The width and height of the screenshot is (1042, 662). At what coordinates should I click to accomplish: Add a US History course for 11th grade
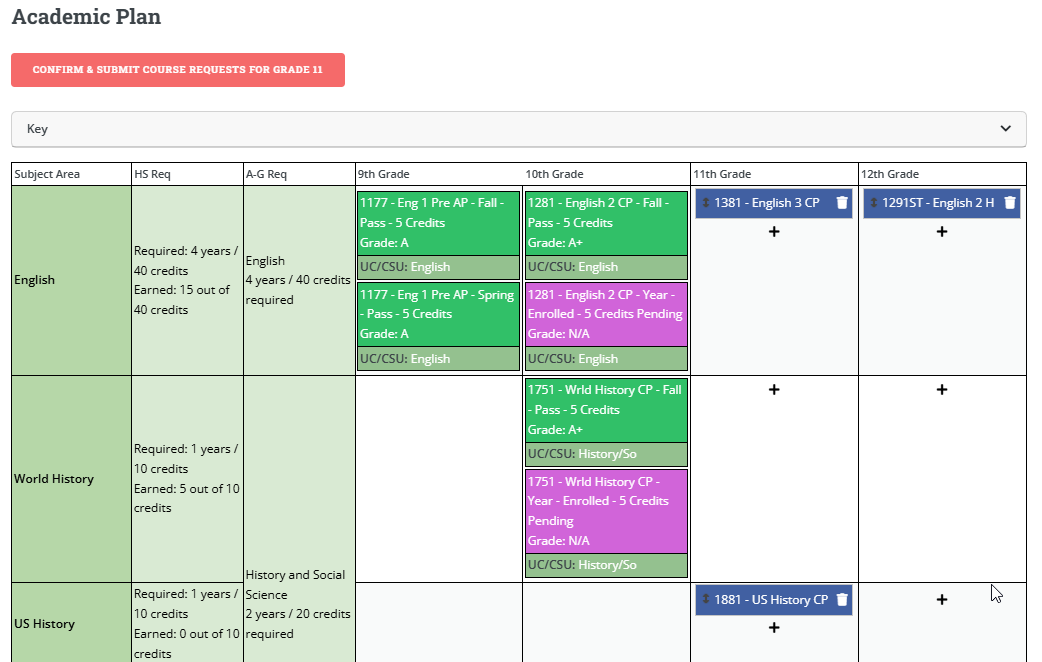tap(774, 628)
